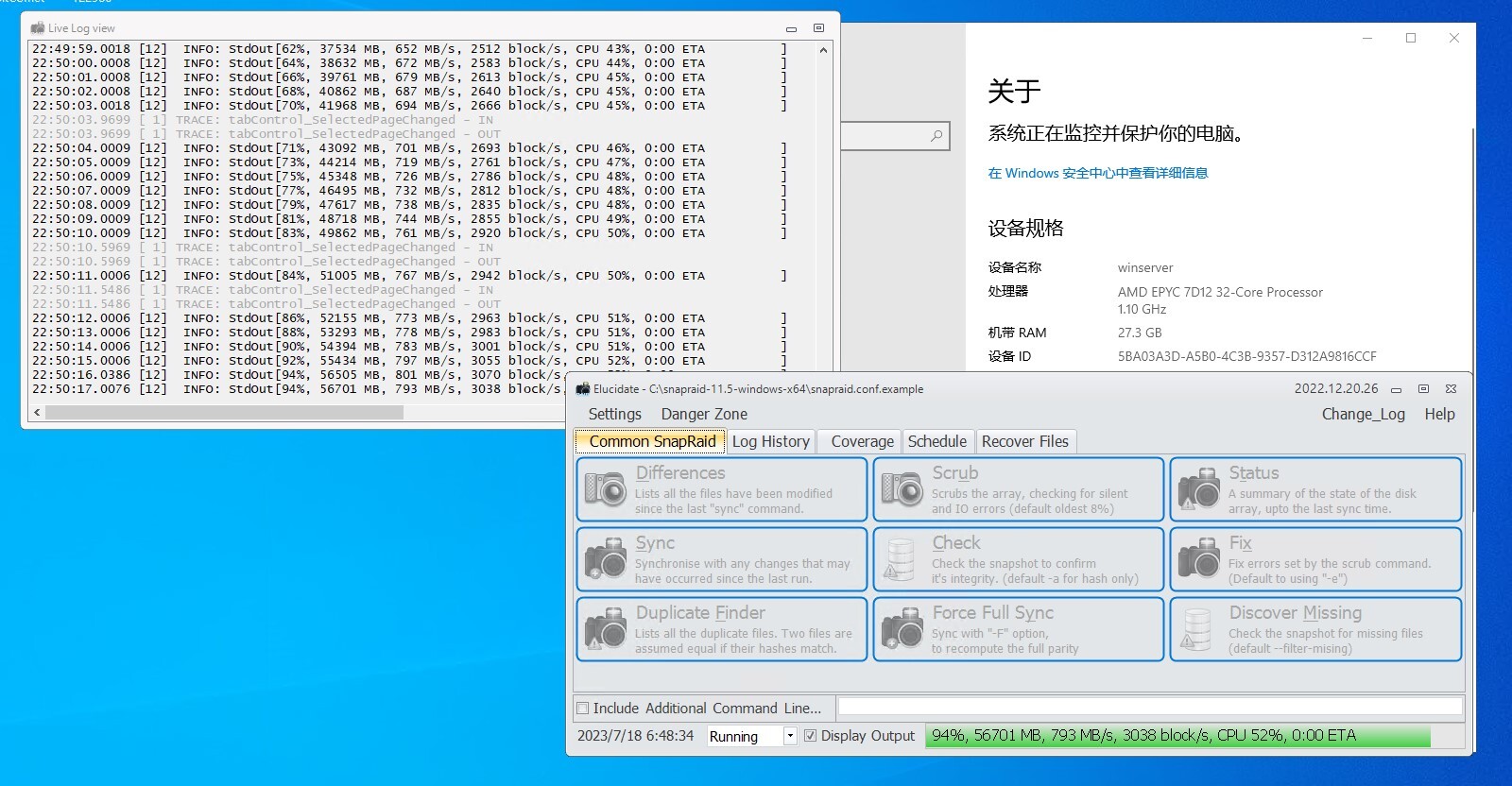The height and width of the screenshot is (786, 1512).
Task: Run Force Full Sync
Action: coord(1019,629)
